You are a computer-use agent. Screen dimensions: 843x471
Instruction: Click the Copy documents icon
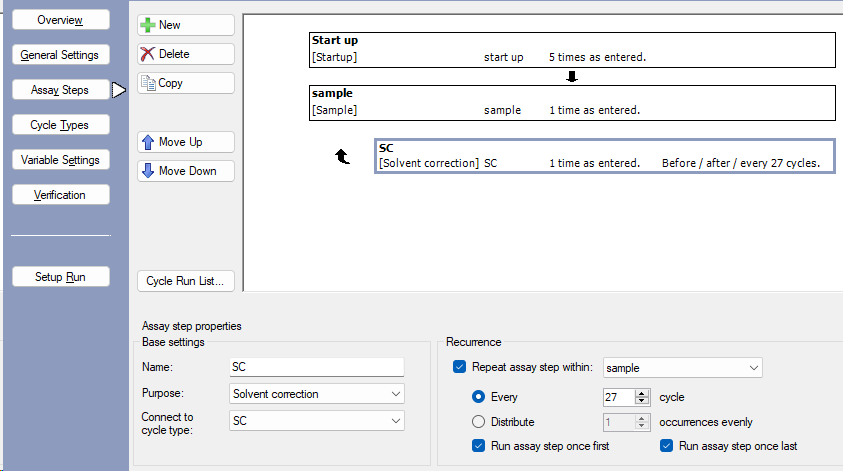click(148, 83)
